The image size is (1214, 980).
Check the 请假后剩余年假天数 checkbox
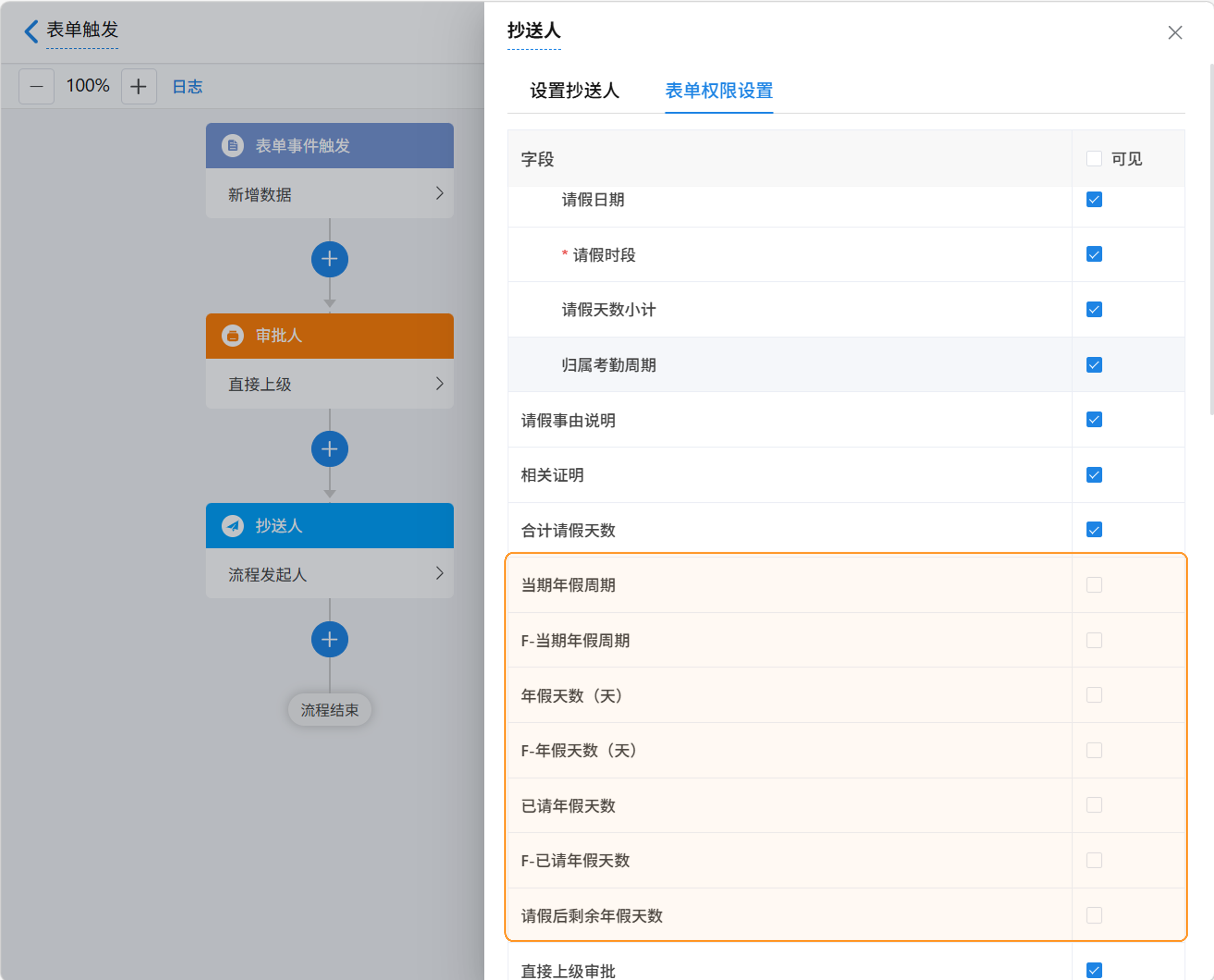[1094, 915]
